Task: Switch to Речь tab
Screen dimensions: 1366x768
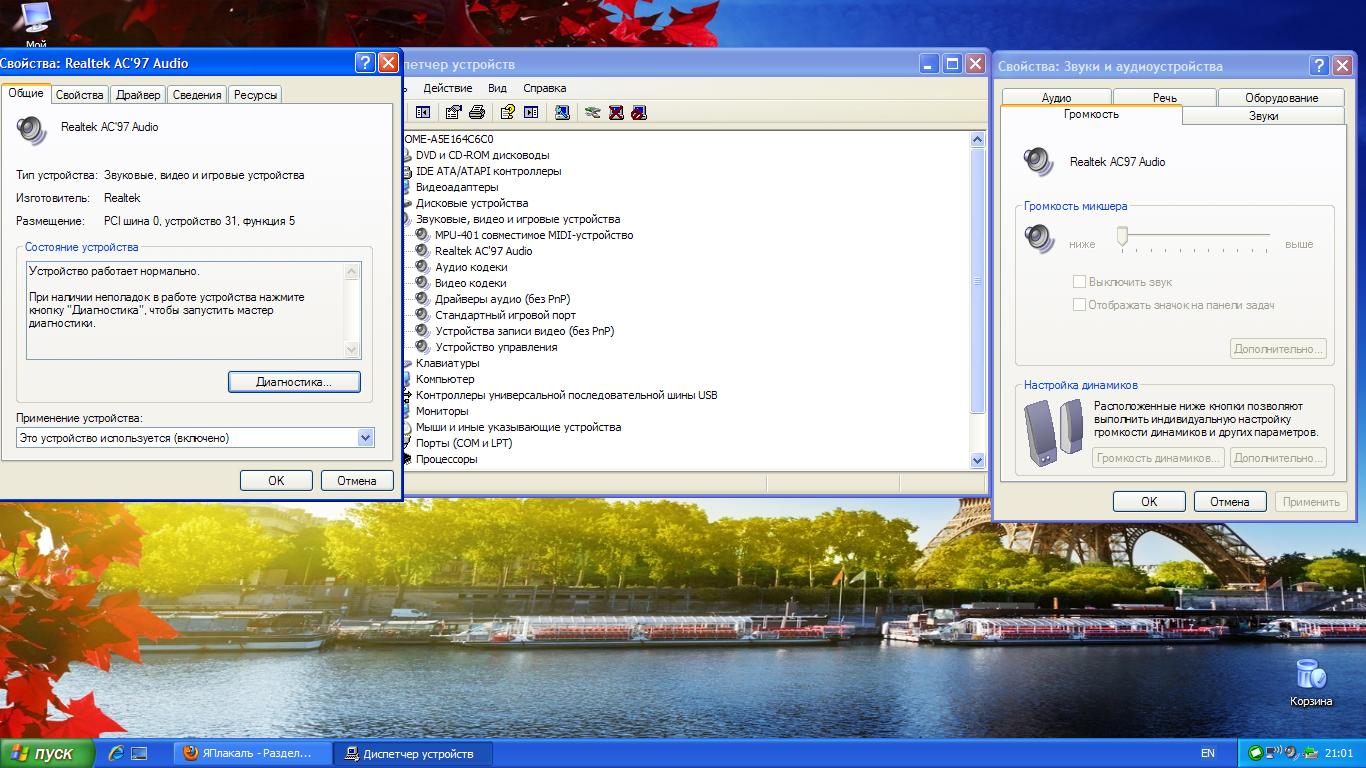Action: 1165,98
